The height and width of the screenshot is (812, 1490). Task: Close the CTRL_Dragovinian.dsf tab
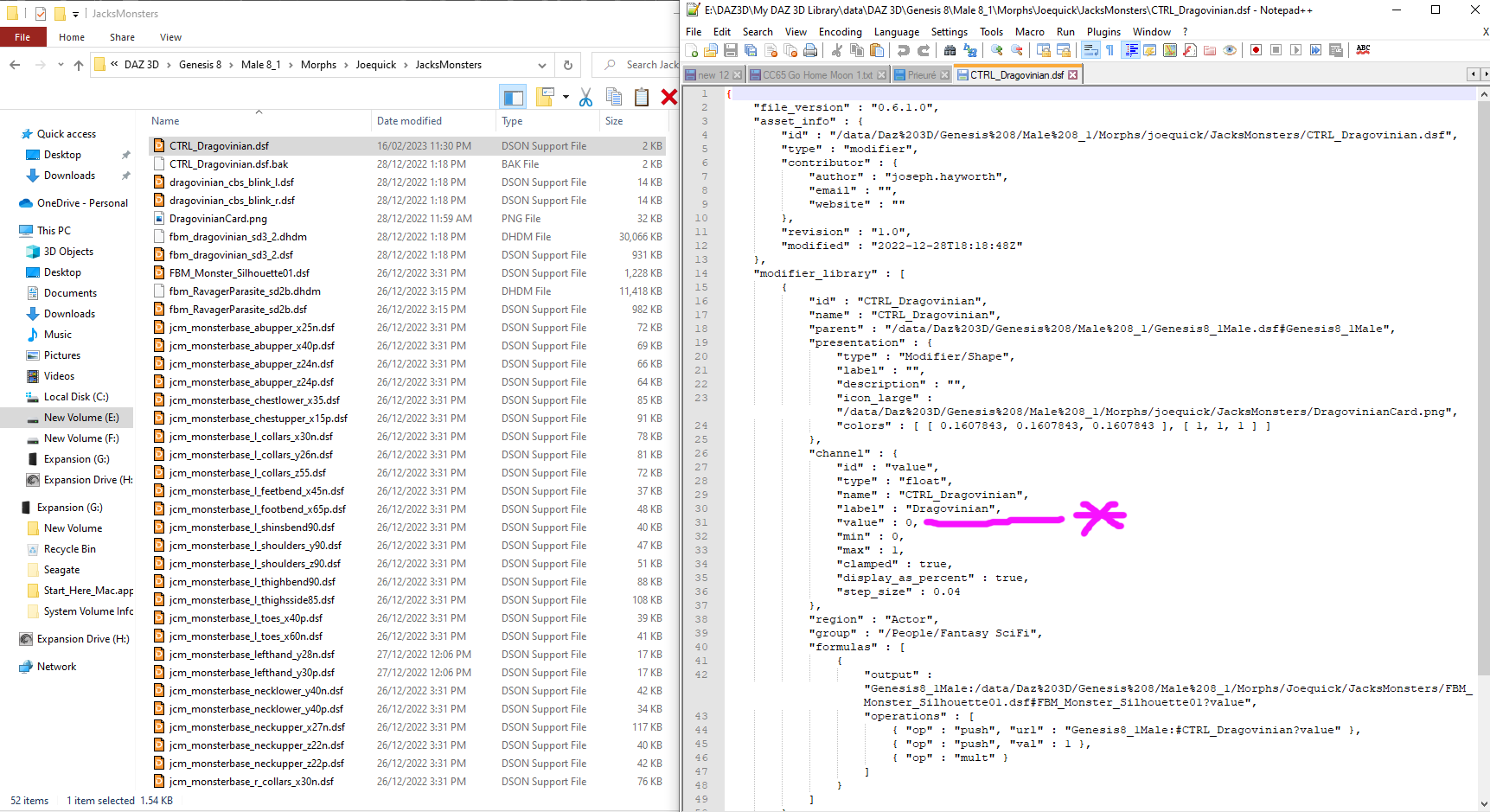pyautogui.click(x=1072, y=75)
